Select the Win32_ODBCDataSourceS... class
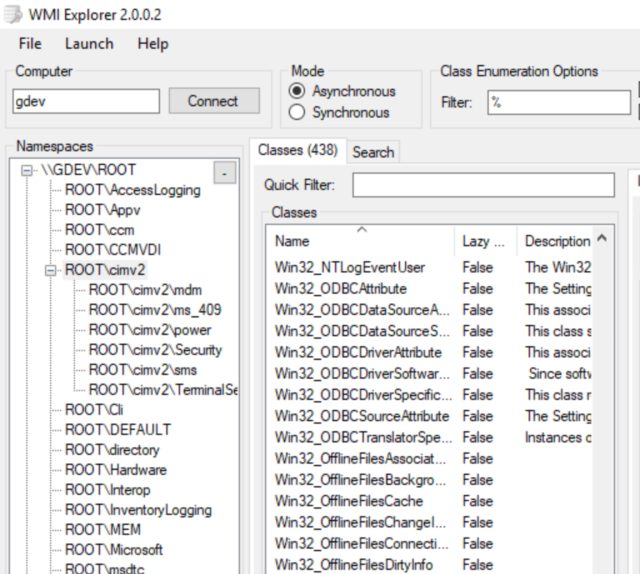This screenshot has width=640, height=574. coord(362,331)
